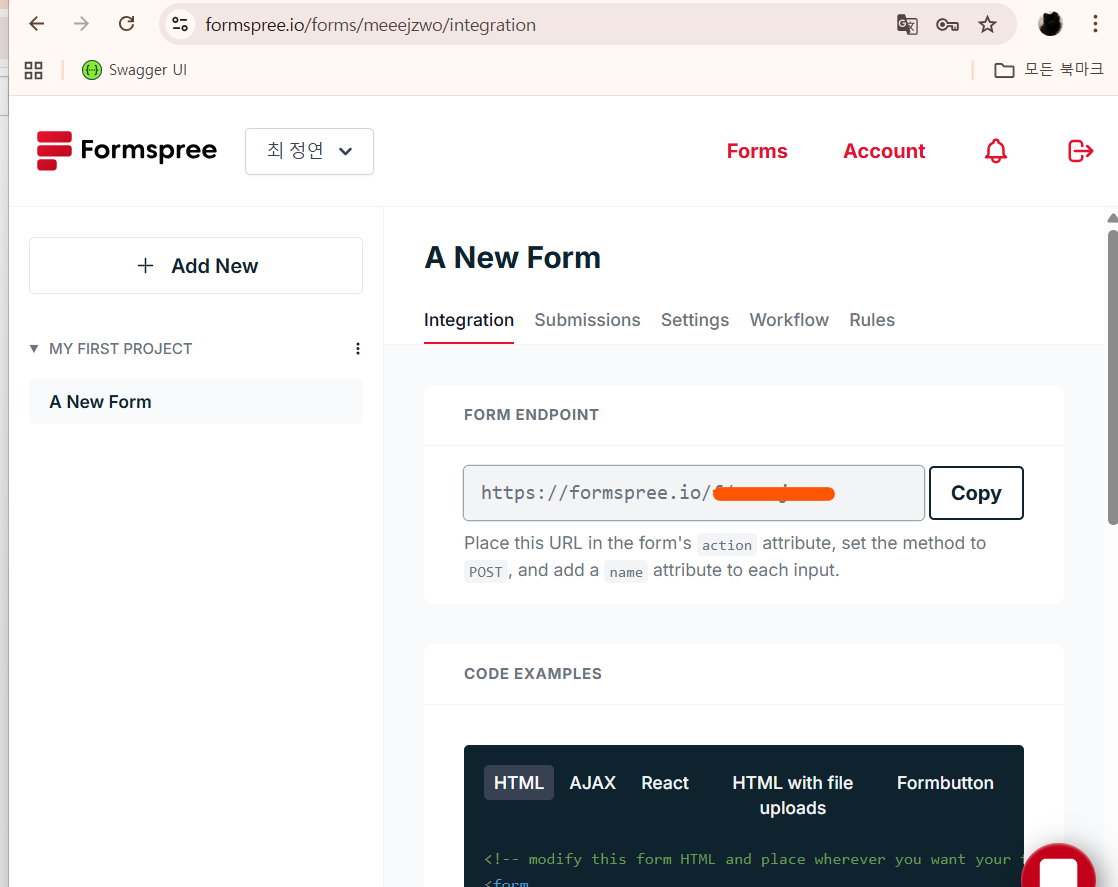The height and width of the screenshot is (887, 1118).
Task: Click the A New Form heading
Action: pos(513,257)
